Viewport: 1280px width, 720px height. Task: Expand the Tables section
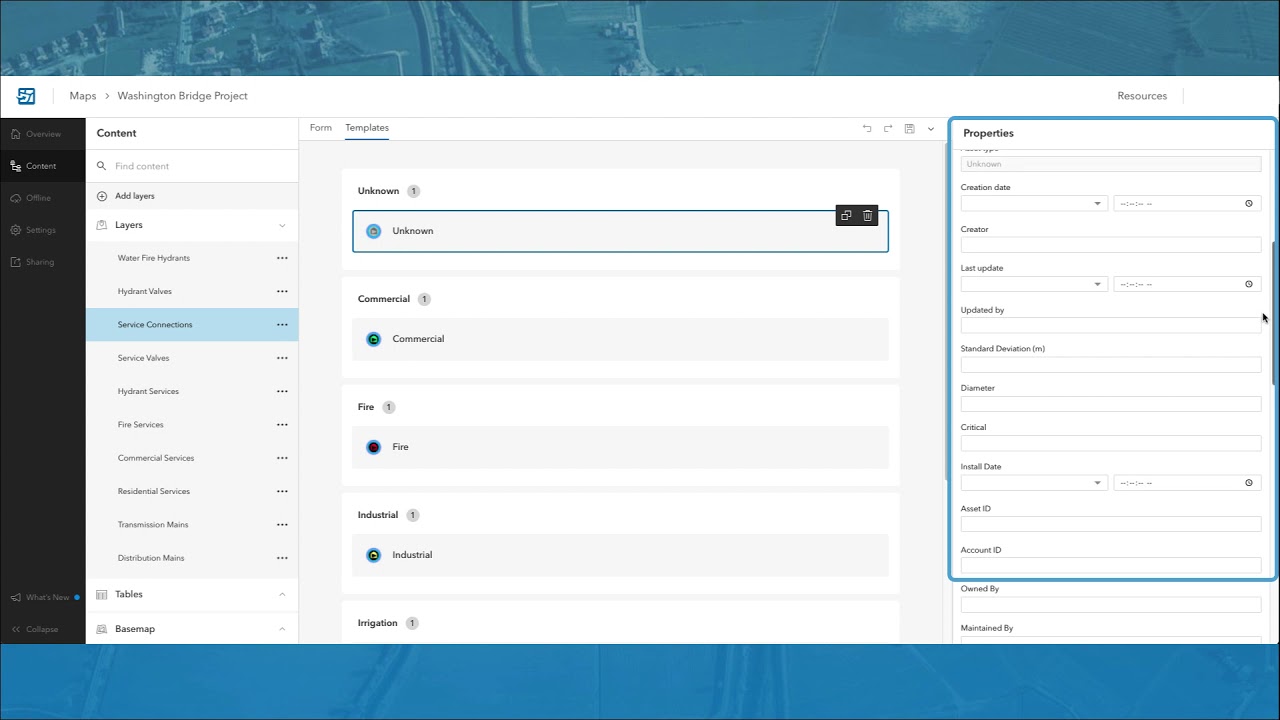(x=282, y=594)
